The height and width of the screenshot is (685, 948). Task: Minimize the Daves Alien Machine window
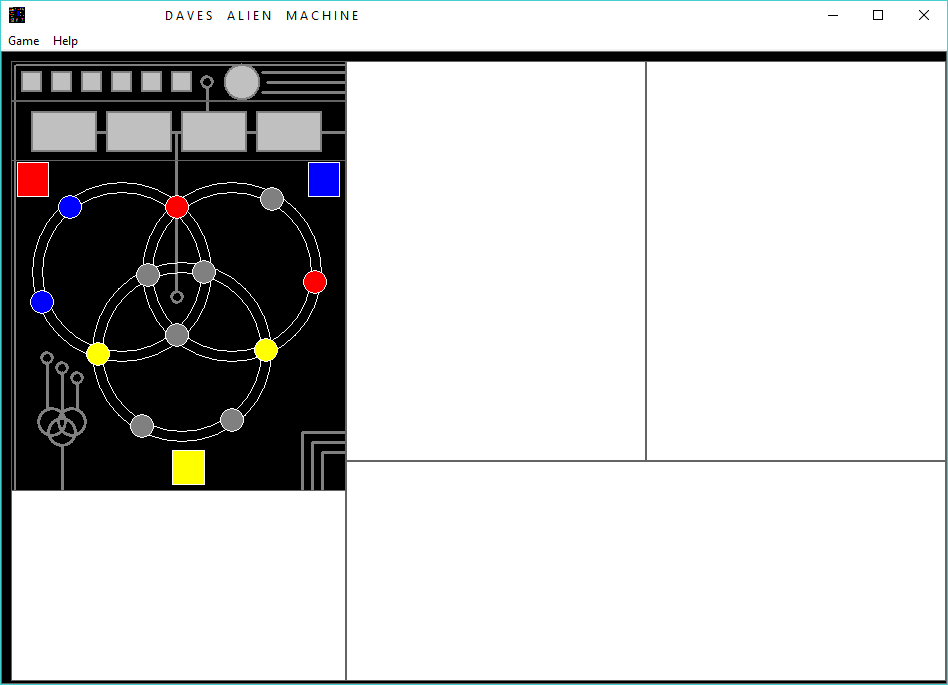point(833,15)
